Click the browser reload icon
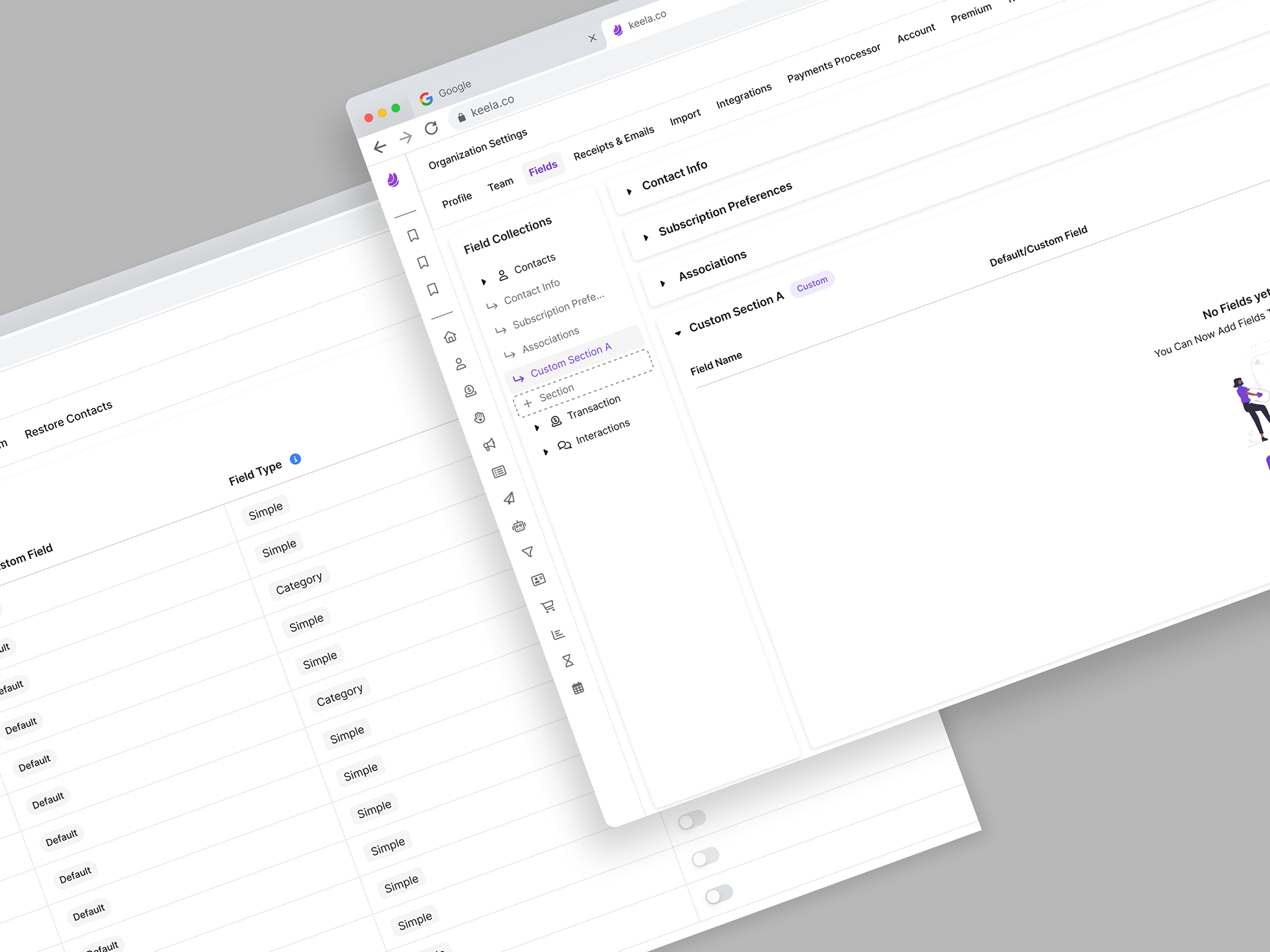 [x=431, y=128]
